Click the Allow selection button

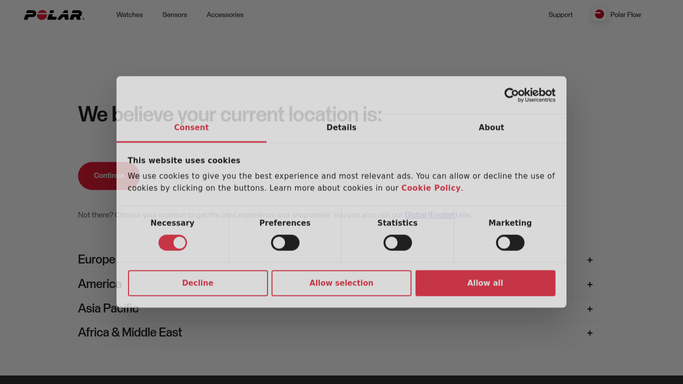pos(342,283)
